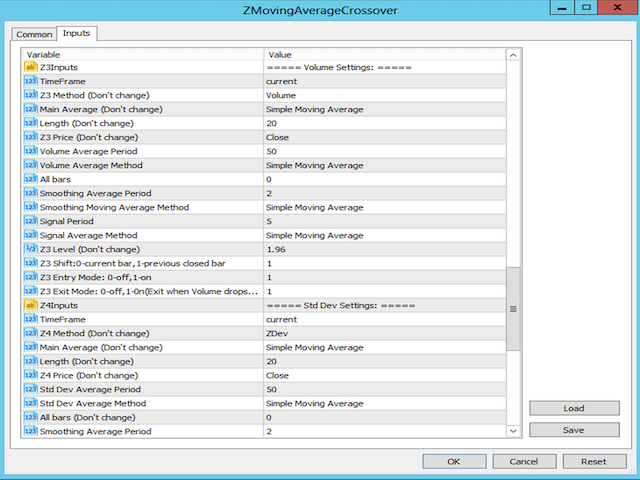
Task: Select the All bars label without Don't change
Action: pos(55,179)
